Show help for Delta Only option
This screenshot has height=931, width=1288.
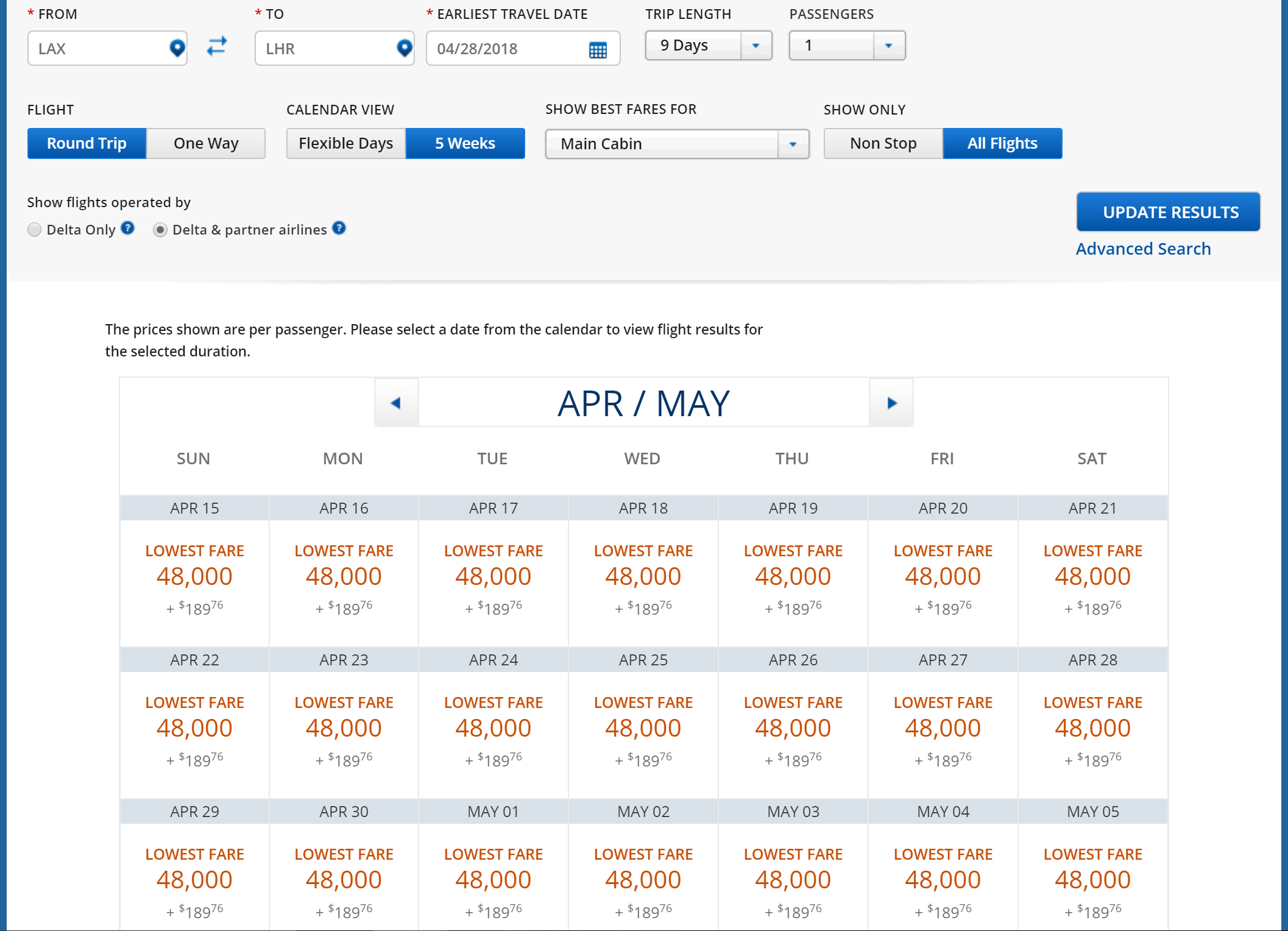[127, 228]
